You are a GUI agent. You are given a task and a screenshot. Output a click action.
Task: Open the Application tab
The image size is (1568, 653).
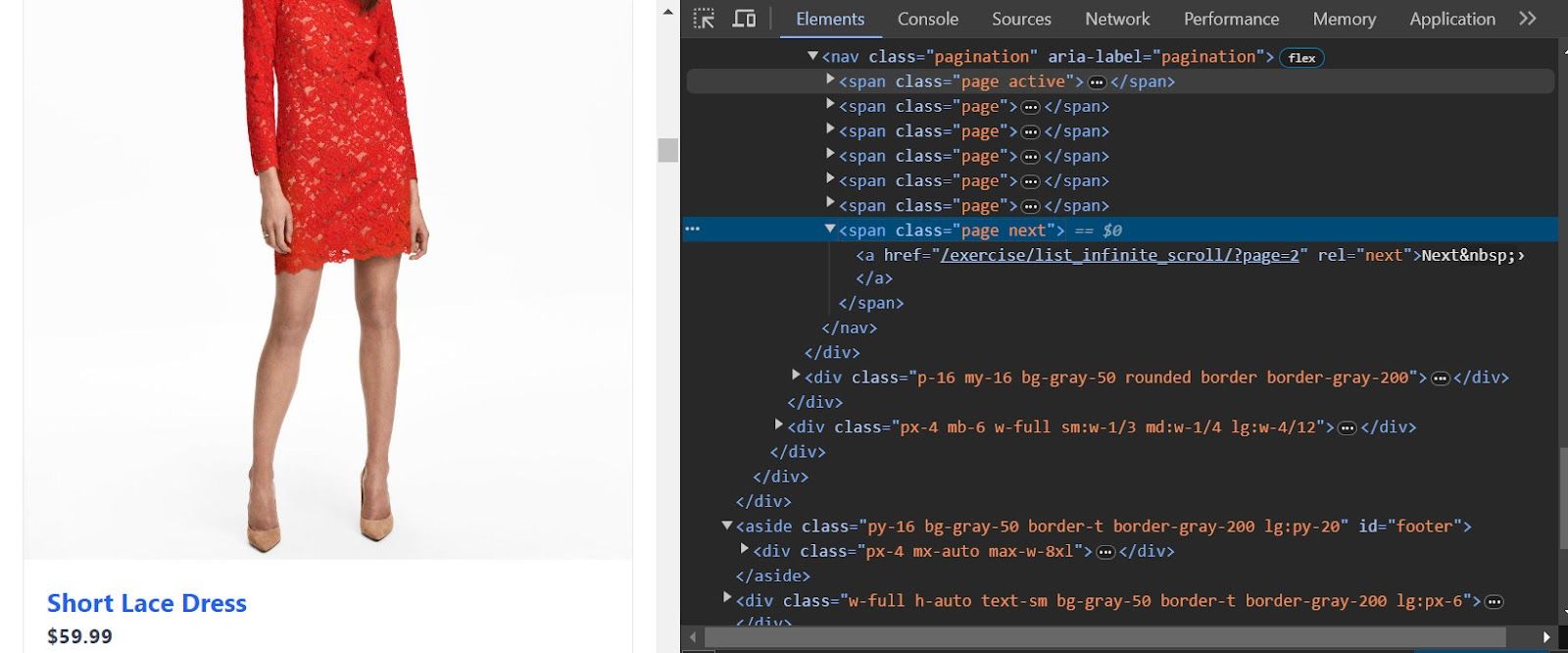[1452, 19]
